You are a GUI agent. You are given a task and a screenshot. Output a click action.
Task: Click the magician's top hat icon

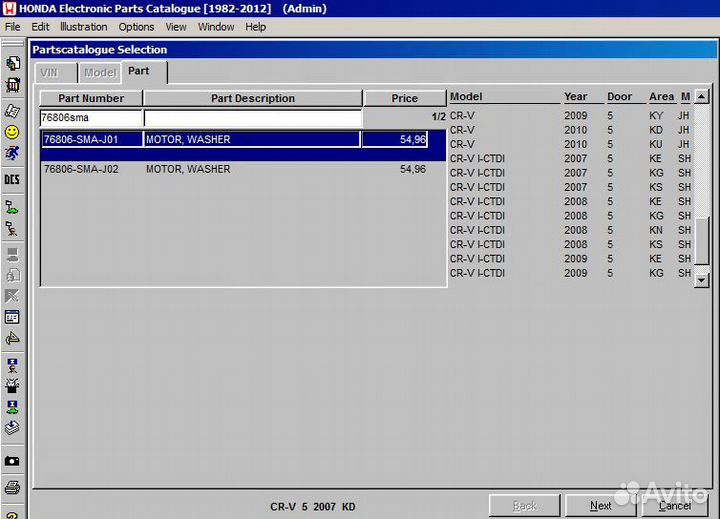click(x=12, y=385)
